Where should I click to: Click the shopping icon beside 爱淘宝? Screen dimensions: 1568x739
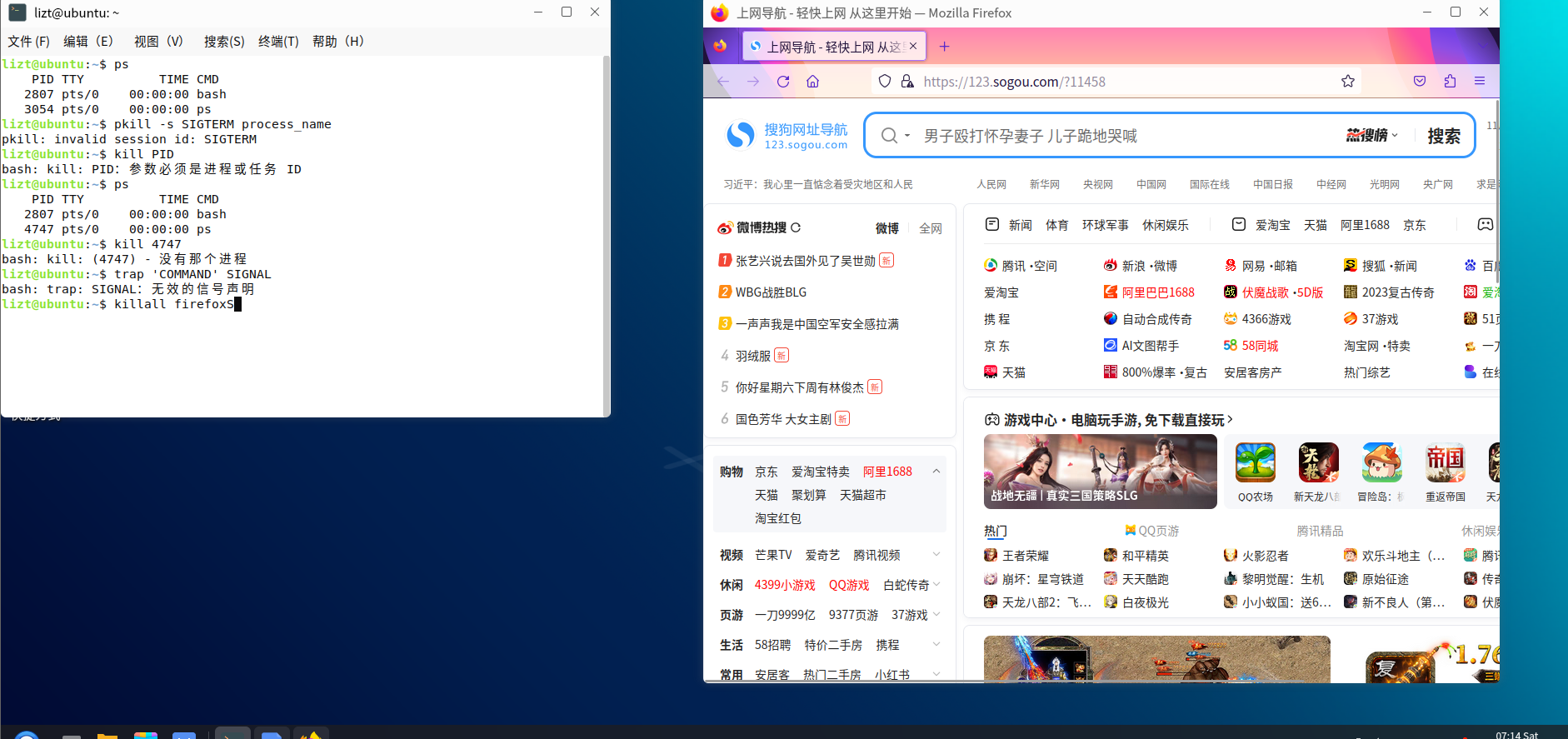(1239, 224)
